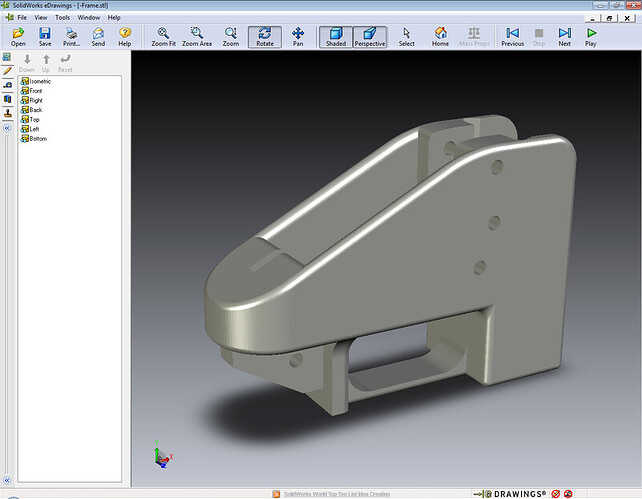Toggle the Shaded display mode
The height and width of the screenshot is (499, 642).
(x=334, y=37)
